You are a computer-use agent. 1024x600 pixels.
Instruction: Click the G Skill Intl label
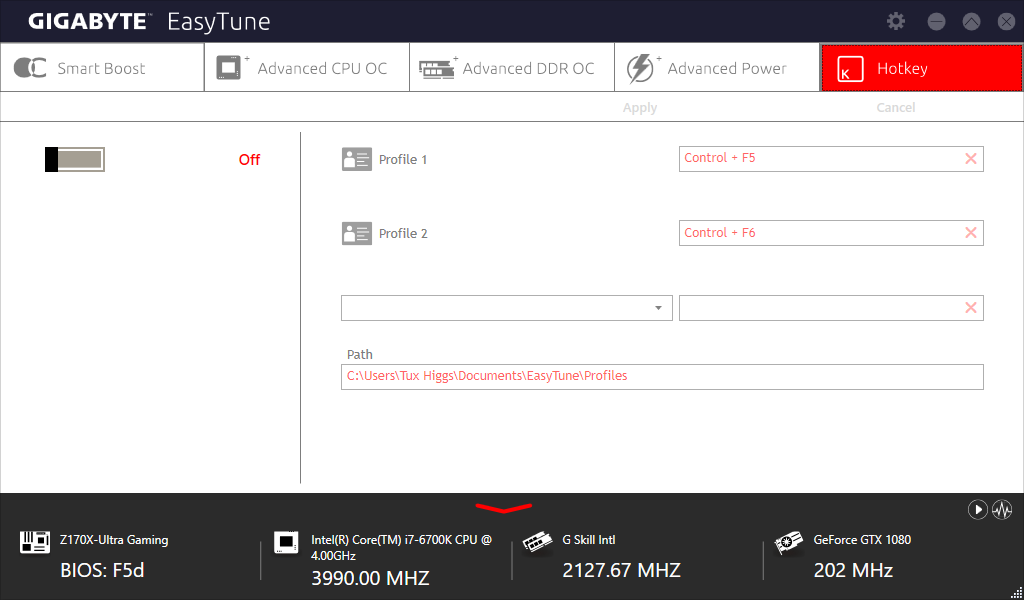[x=588, y=540]
